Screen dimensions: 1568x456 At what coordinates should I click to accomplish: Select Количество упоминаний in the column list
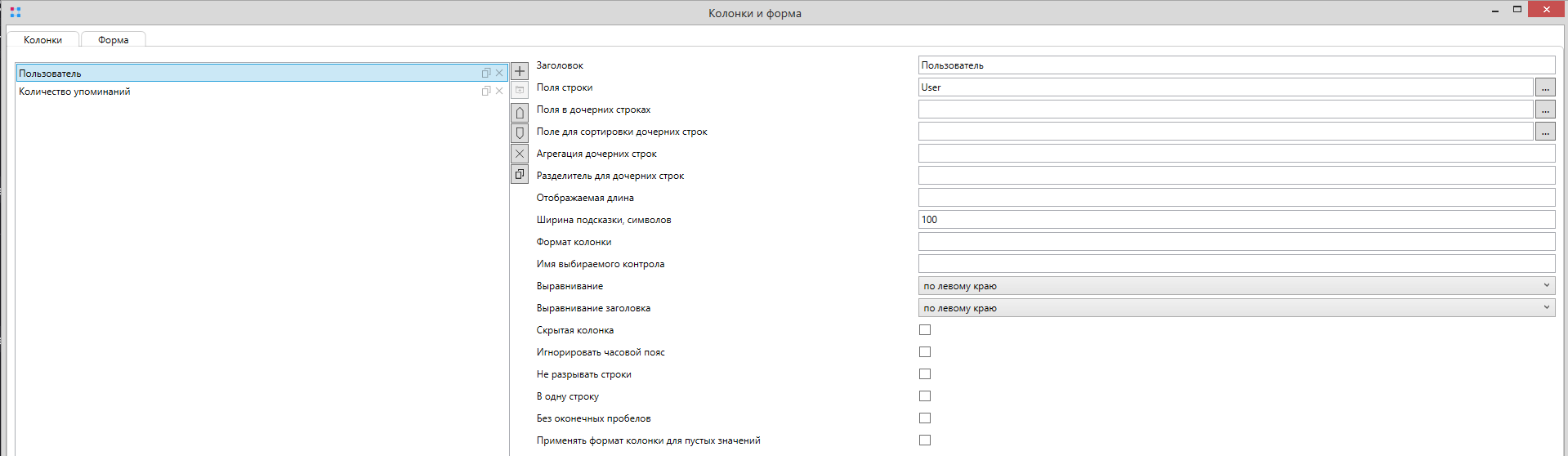pos(74,92)
